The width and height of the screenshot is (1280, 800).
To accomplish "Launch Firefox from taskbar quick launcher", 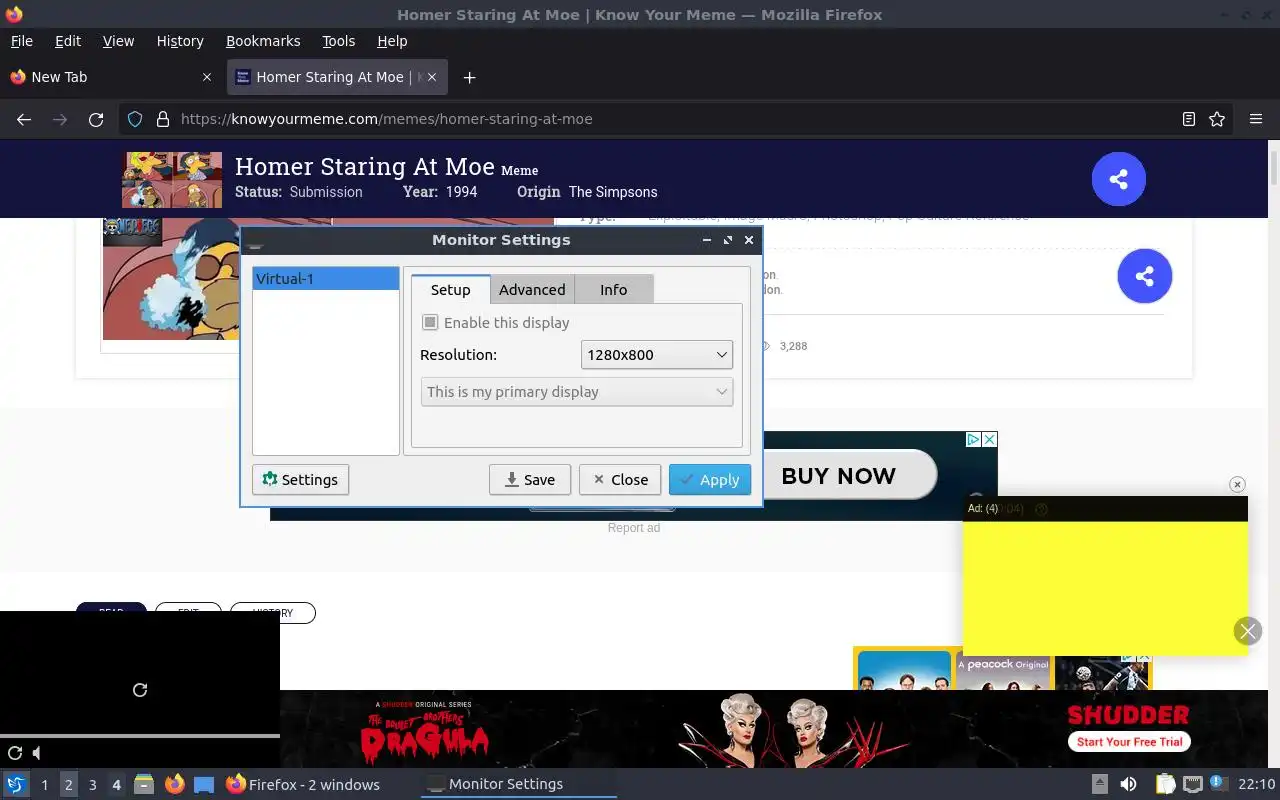I will (174, 784).
